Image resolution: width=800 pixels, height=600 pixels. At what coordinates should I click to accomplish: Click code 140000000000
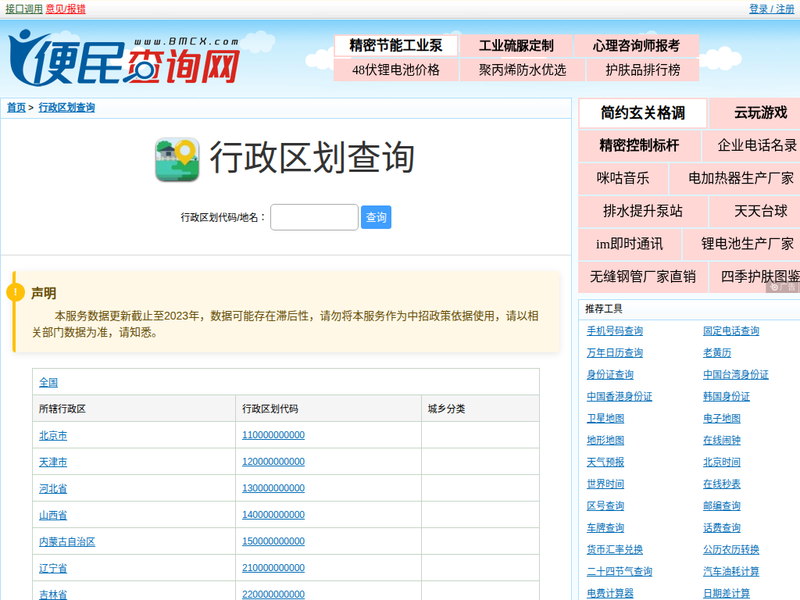(273, 515)
